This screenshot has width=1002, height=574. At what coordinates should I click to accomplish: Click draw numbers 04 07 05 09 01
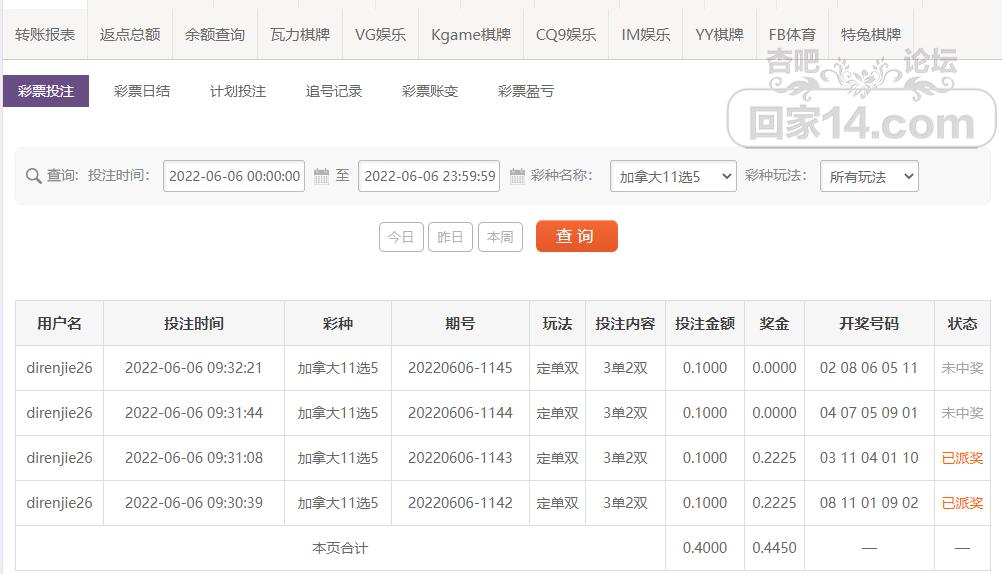(869, 413)
